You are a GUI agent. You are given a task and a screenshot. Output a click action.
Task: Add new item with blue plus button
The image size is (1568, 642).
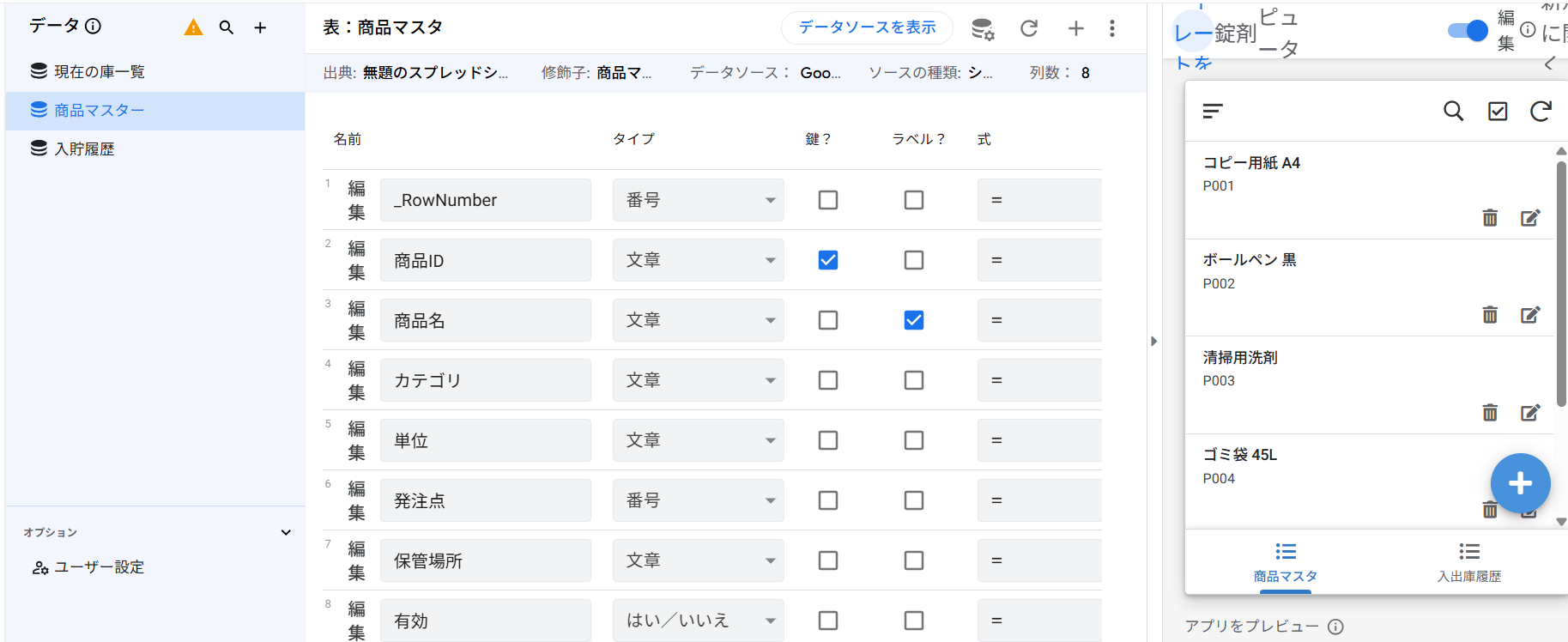1520,483
